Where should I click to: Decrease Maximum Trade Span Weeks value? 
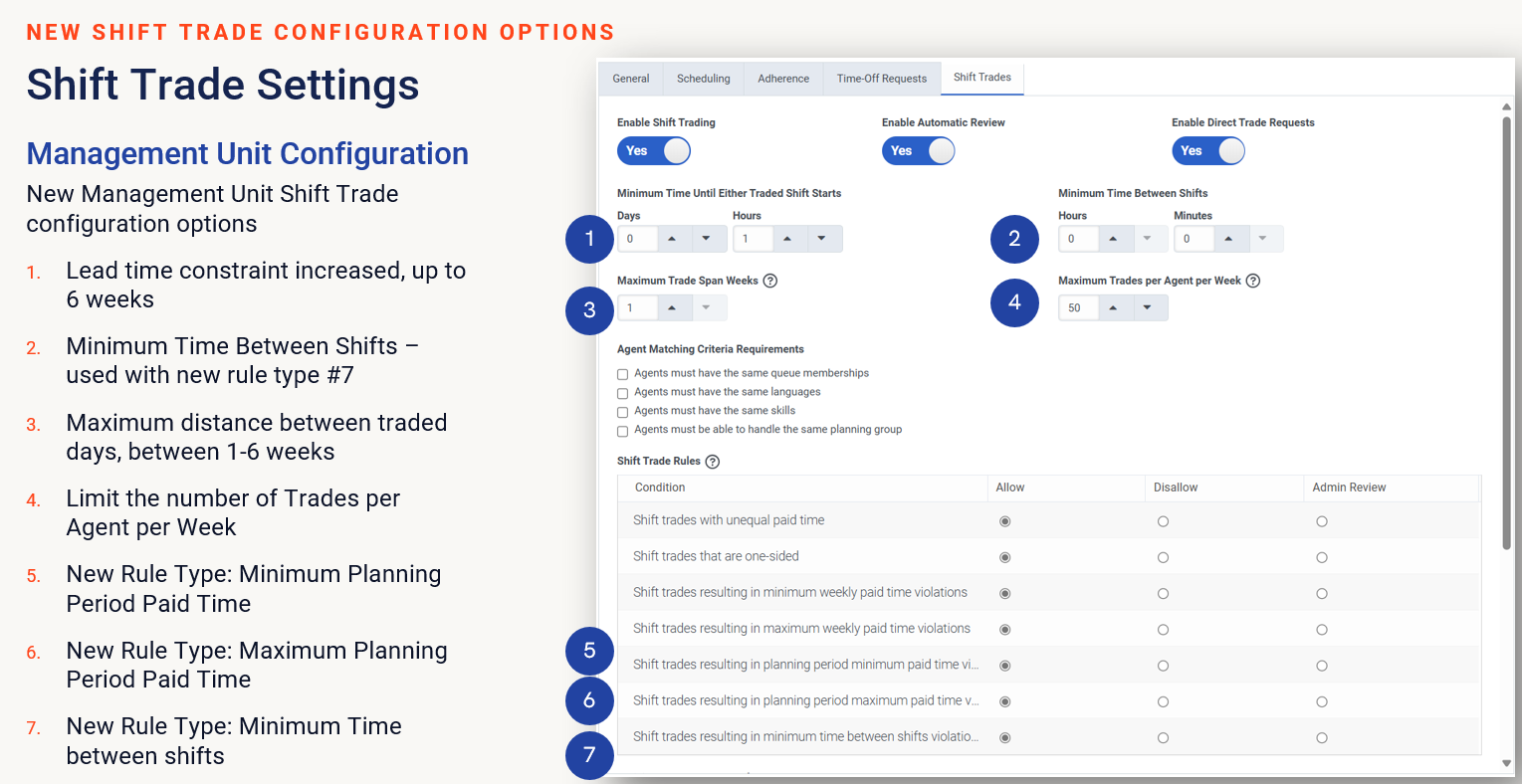[707, 308]
